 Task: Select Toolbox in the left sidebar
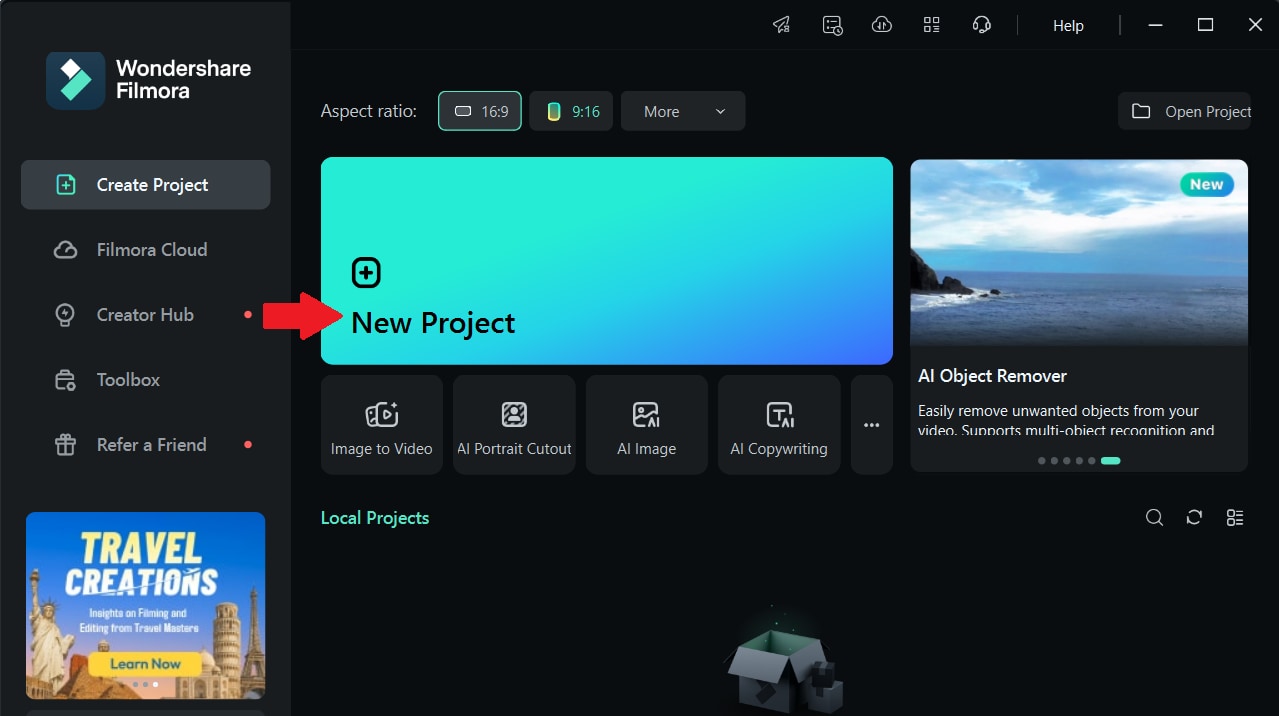coord(145,380)
